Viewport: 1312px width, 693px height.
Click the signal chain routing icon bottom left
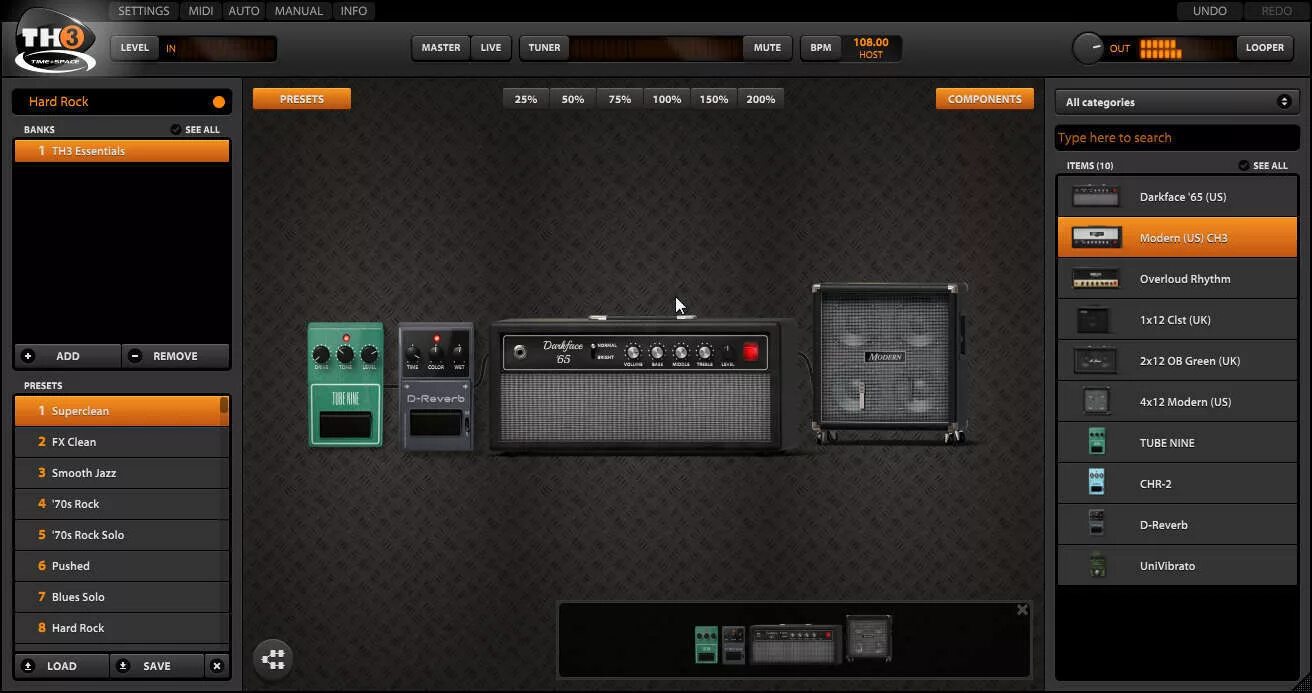272,658
